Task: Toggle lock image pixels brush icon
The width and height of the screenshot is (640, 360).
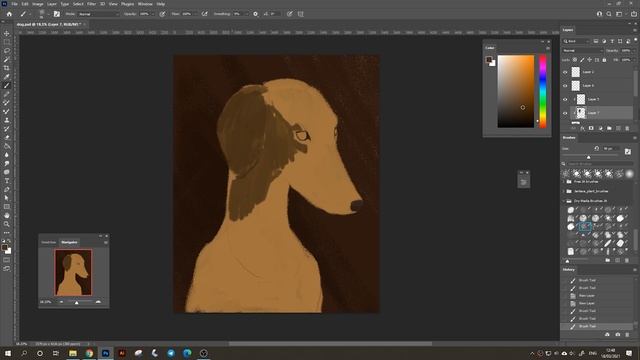Action: 582,60
